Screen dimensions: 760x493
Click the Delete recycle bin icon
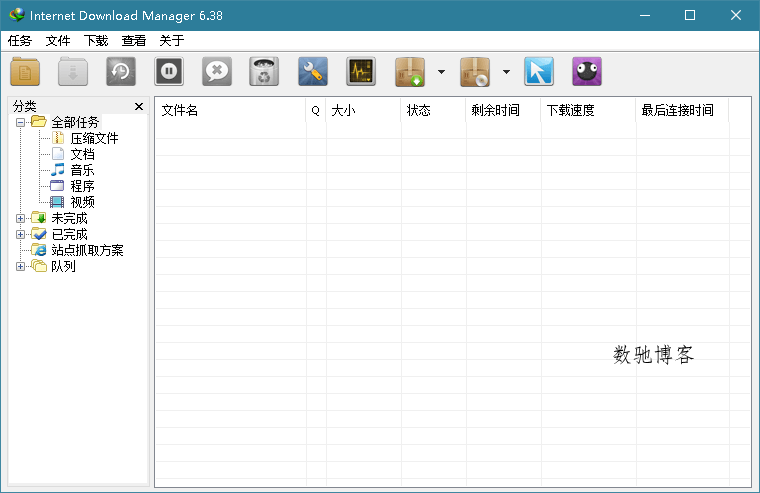tap(264, 72)
